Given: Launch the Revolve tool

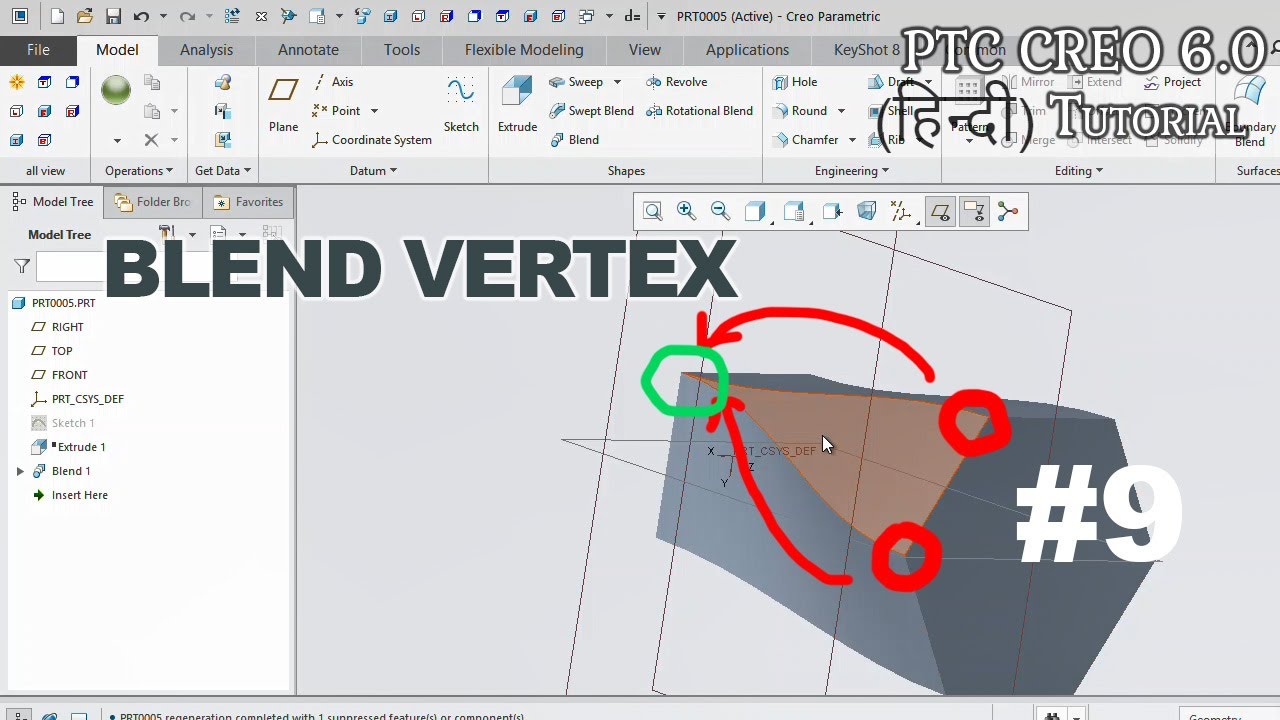Looking at the screenshot, I should 676,82.
